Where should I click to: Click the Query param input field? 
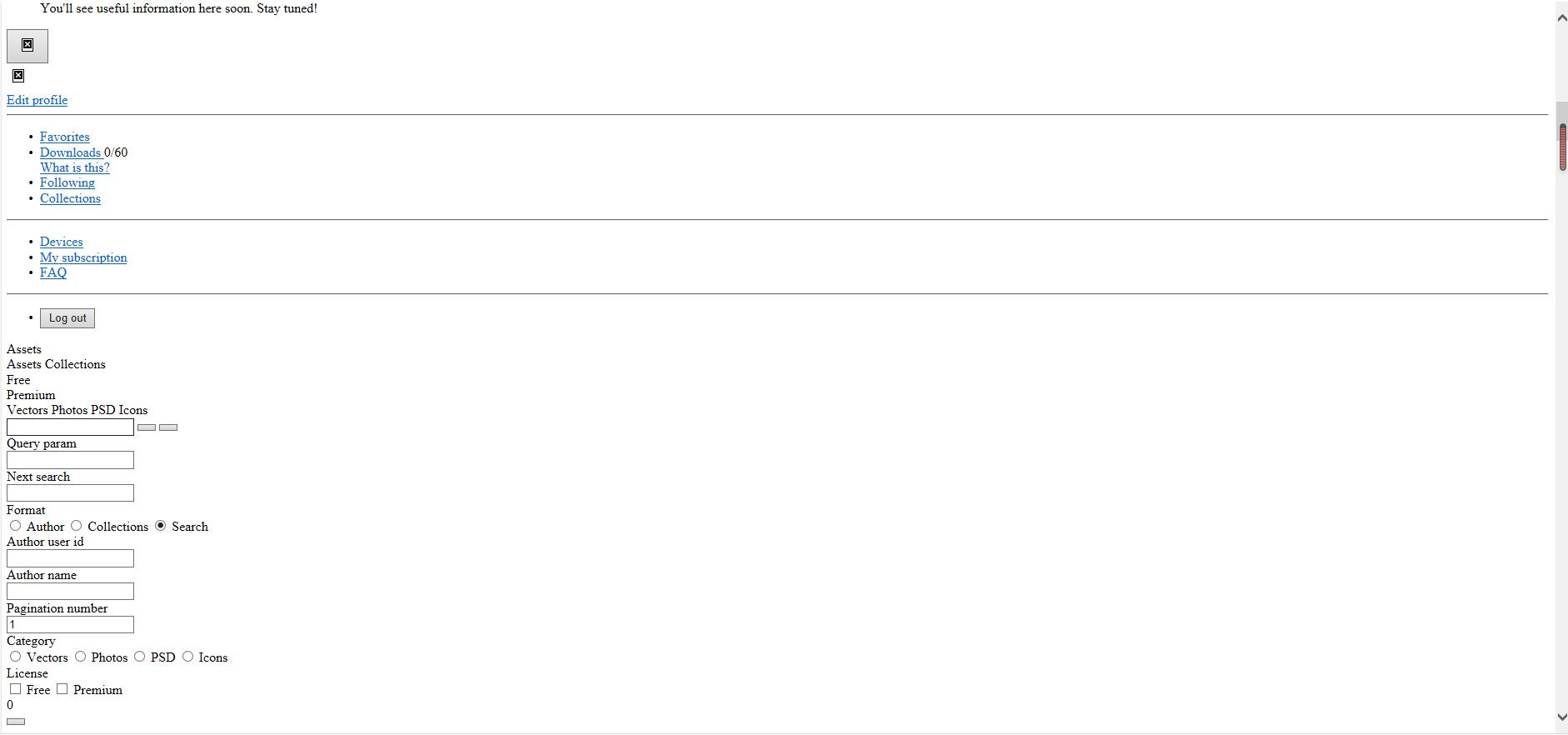[70, 460]
